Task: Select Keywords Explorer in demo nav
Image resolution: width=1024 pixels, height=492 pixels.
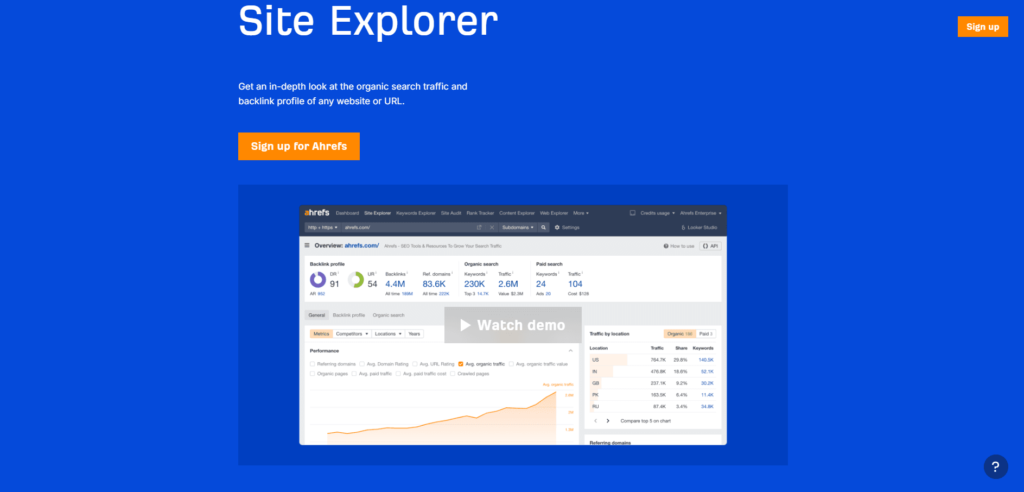Action: click(415, 213)
